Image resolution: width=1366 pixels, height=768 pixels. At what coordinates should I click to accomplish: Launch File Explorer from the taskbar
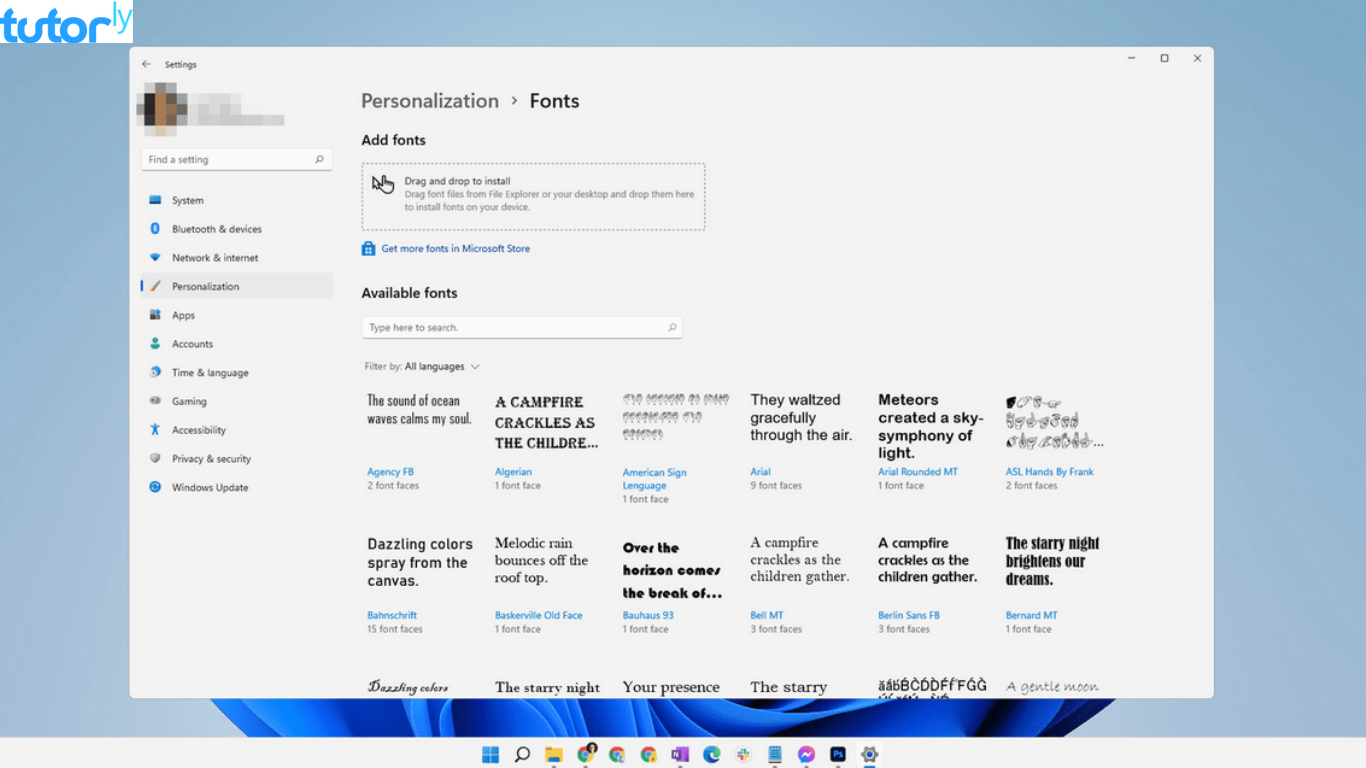(x=553, y=755)
